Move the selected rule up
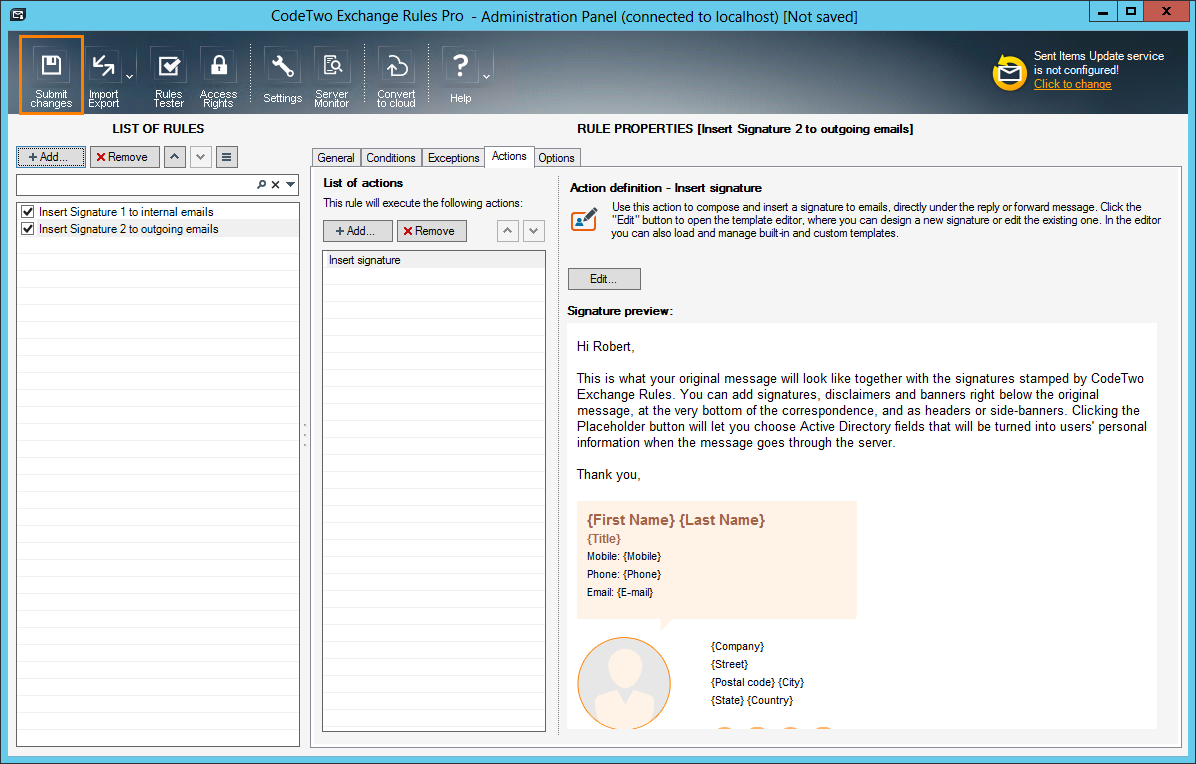1196x764 pixels. coord(175,157)
